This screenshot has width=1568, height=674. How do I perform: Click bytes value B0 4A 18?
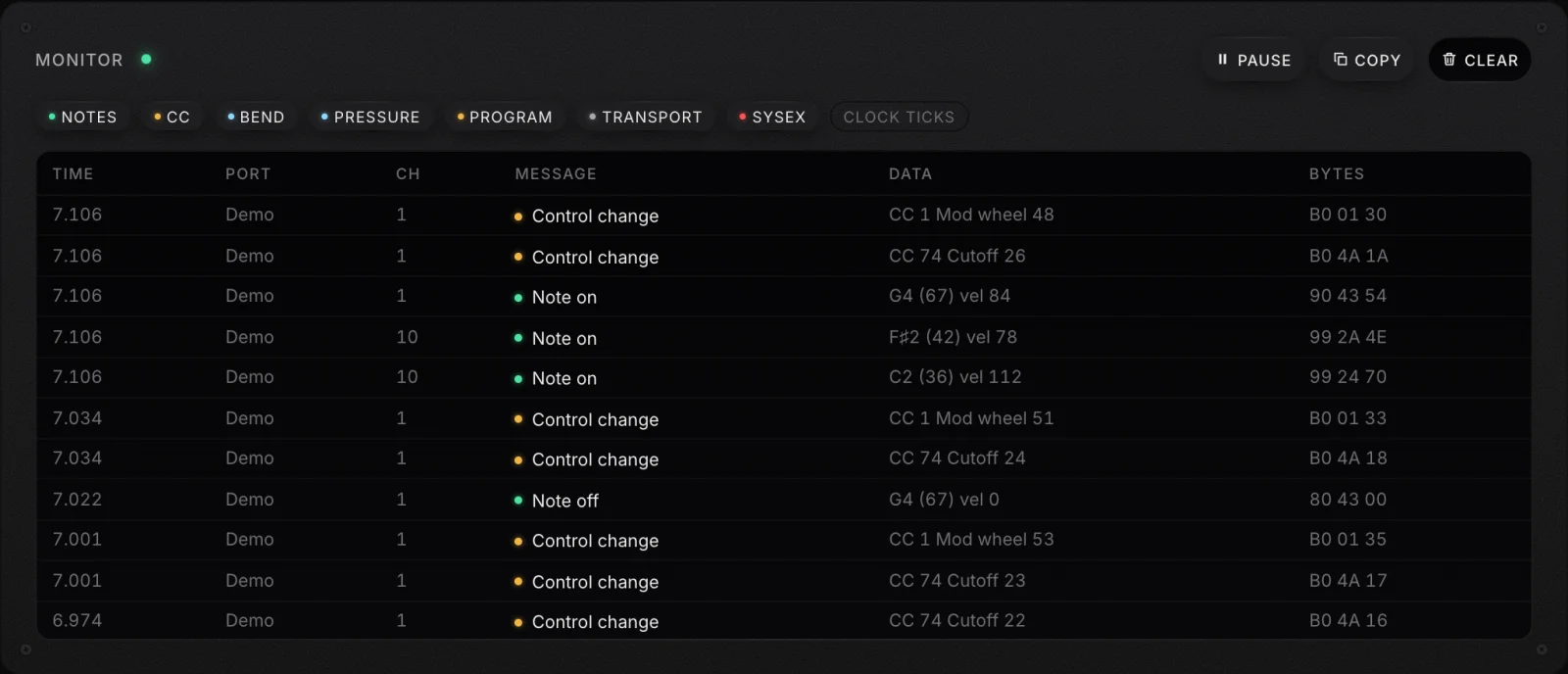[x=1347, y=458]
